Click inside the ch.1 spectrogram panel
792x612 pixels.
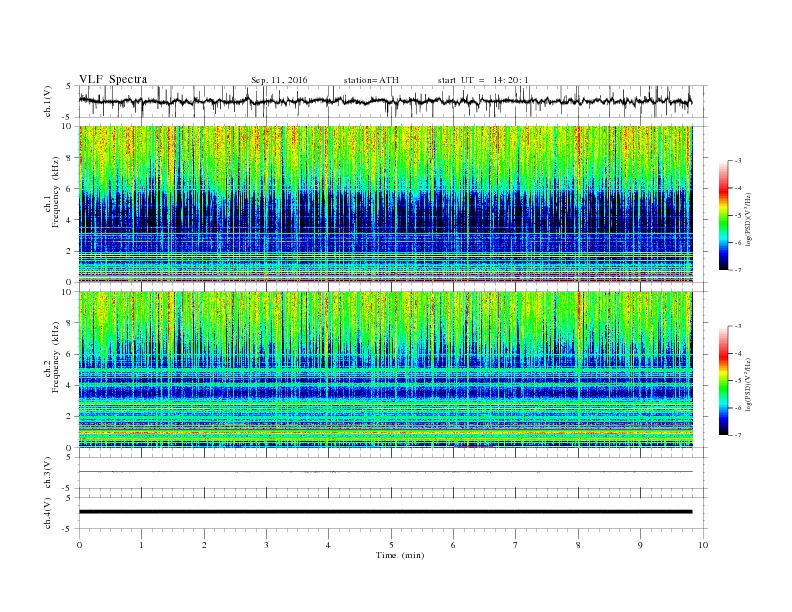[385, 204]
